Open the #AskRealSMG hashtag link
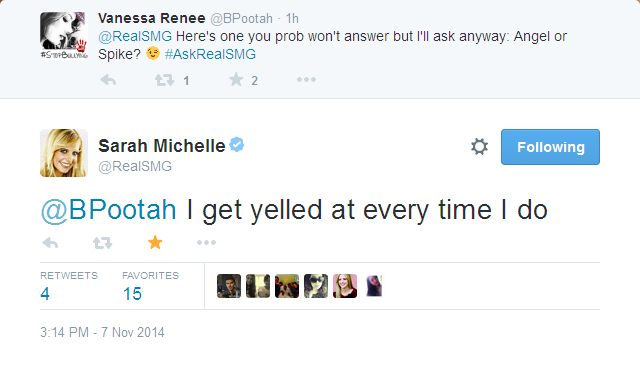640x373 pixels. point(210,54)
